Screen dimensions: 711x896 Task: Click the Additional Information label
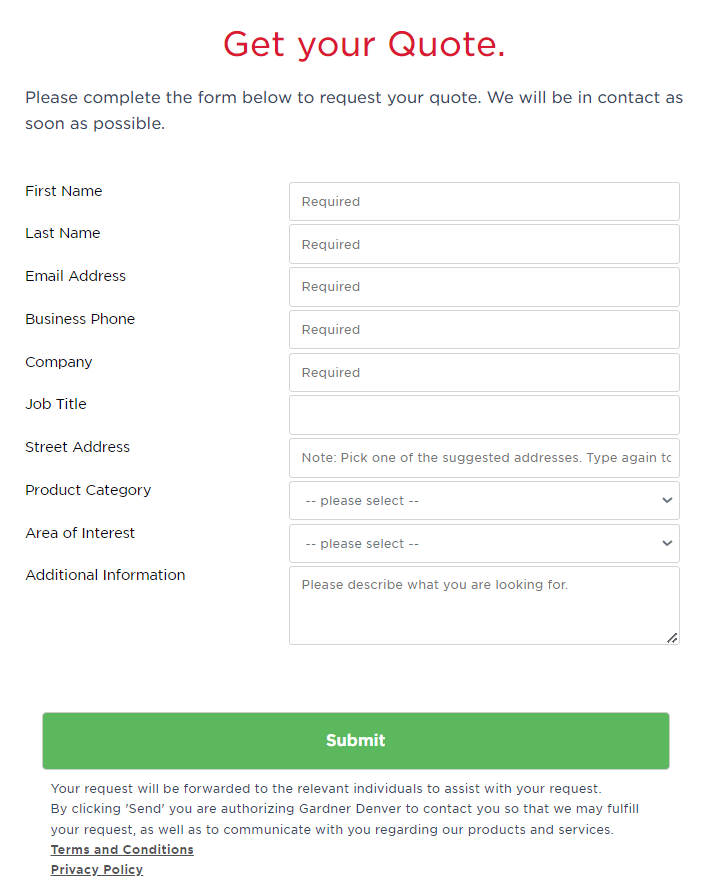click(105, 575)
